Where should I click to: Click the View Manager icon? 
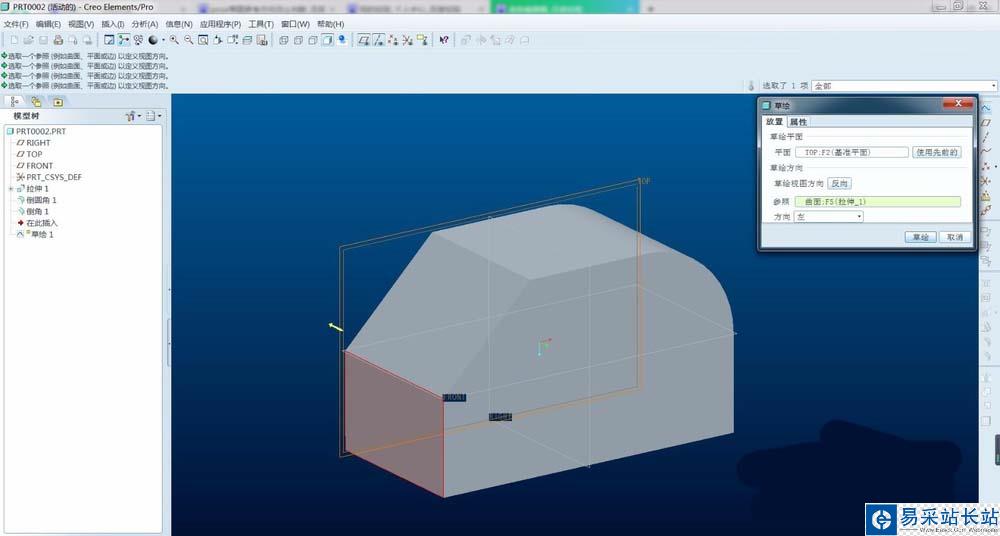click(x=261, y=40)
